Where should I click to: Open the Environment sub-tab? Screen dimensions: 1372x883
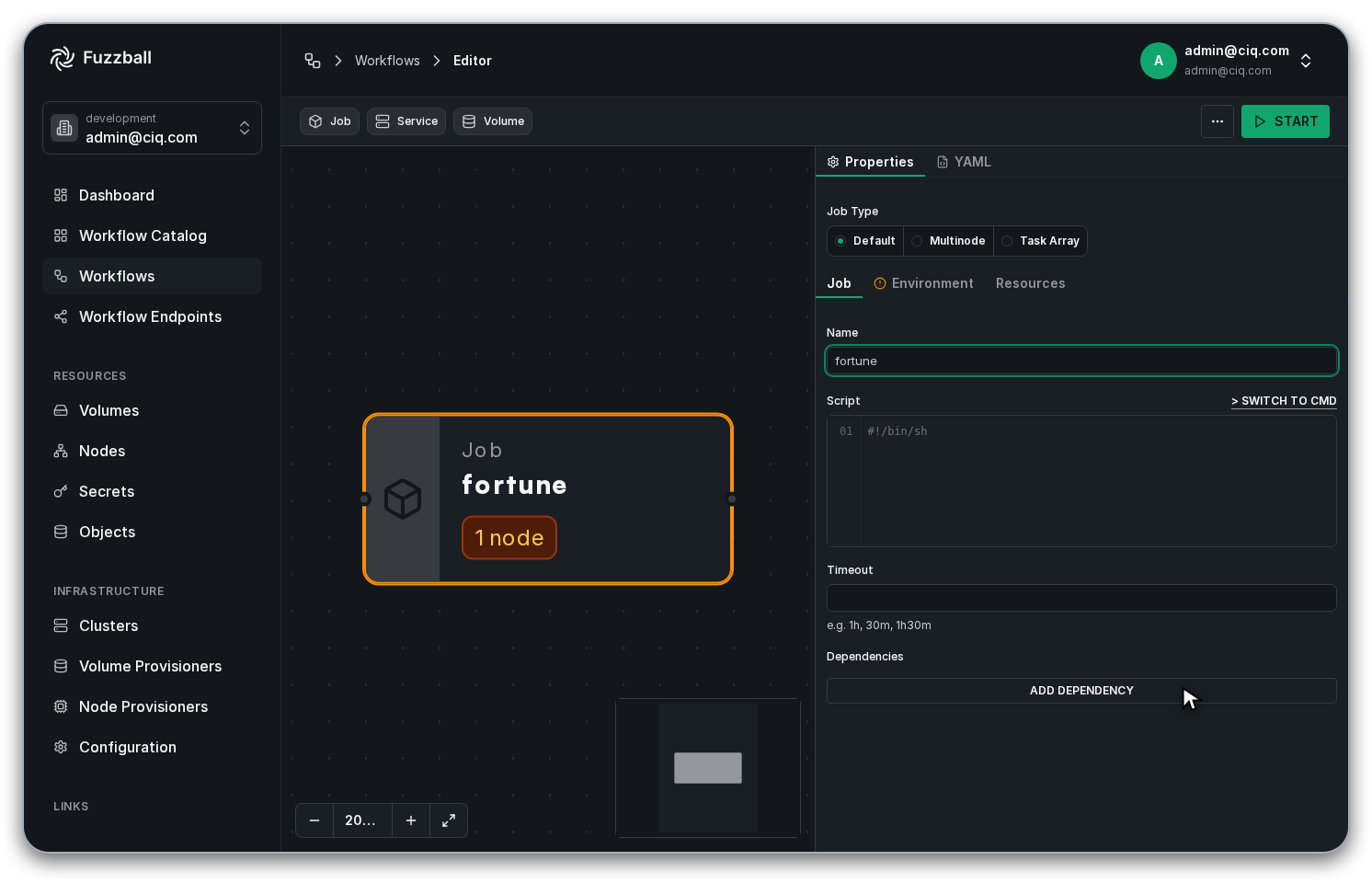pyautogui.click(x=923, y=283)
